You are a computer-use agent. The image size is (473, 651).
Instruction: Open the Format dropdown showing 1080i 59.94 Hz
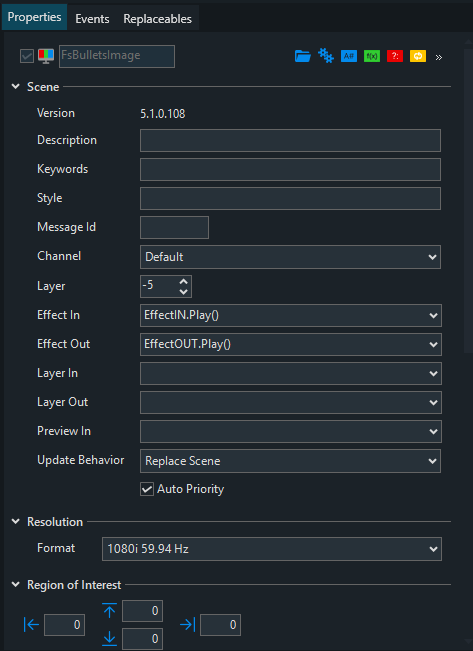tap(272, 549)
